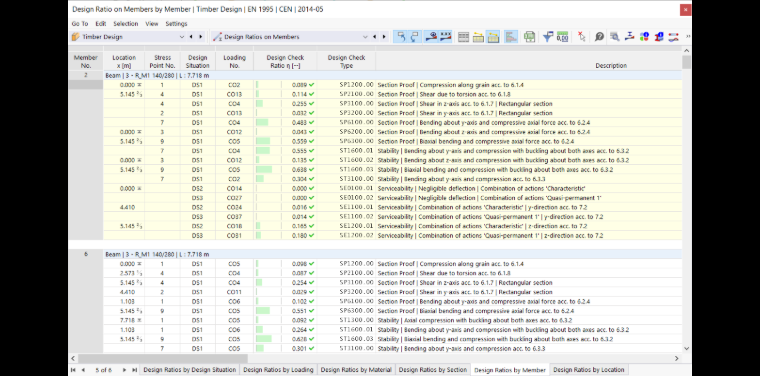This screenshot has height=376, width=760.
Task: Switch to Design Ratios by Loading tab
Action: 278,370
